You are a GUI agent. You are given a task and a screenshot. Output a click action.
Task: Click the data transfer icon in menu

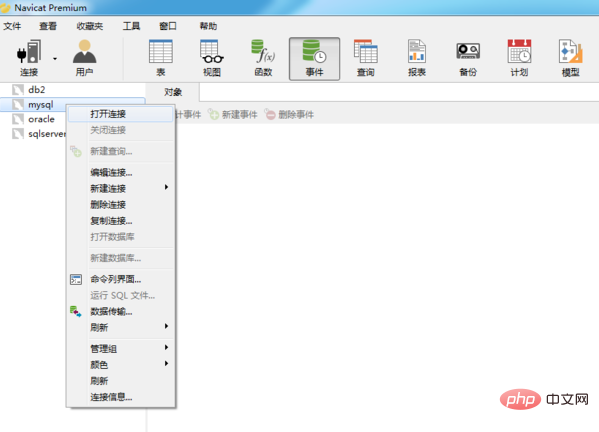point(76,311)
